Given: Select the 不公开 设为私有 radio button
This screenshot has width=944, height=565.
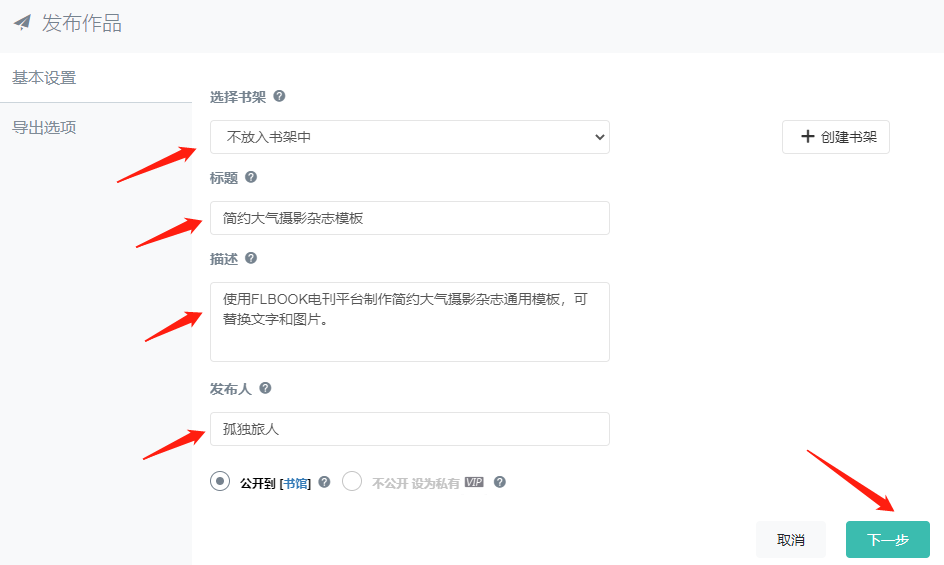Looking at the screenshot, I should (352, 481).
